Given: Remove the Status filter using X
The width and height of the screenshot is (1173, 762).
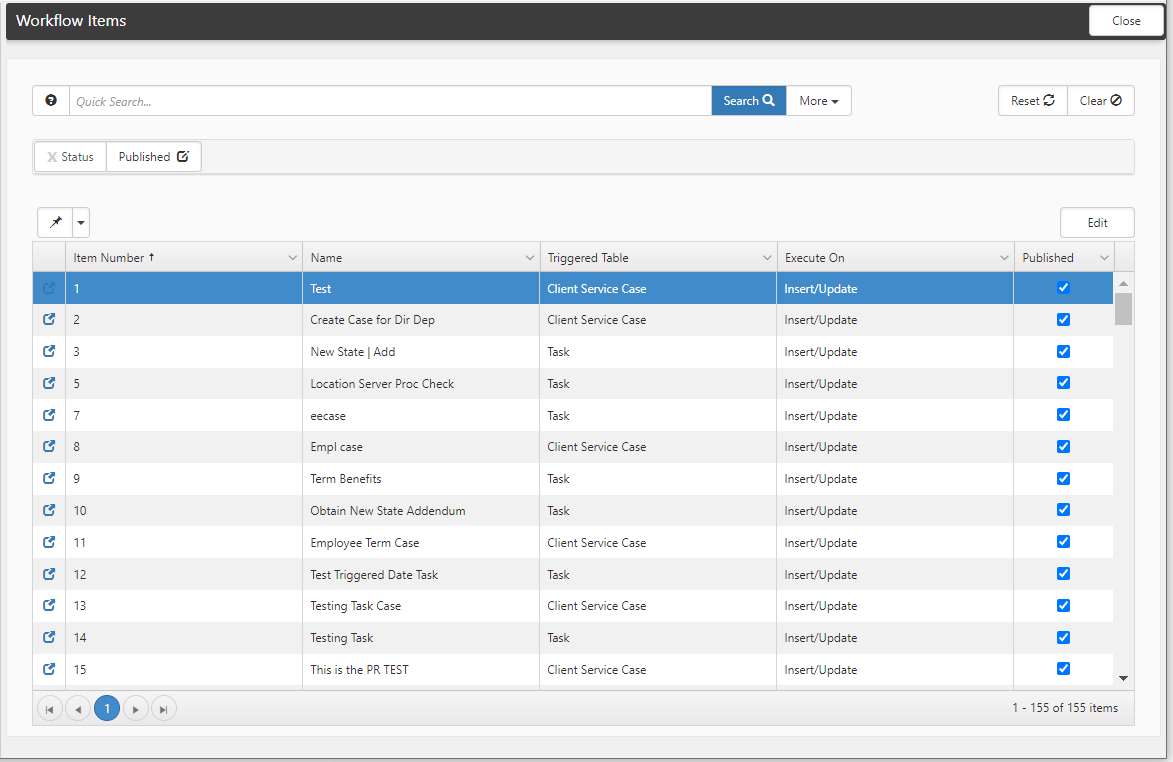Looking at the screenshot, I should point(52,157).
